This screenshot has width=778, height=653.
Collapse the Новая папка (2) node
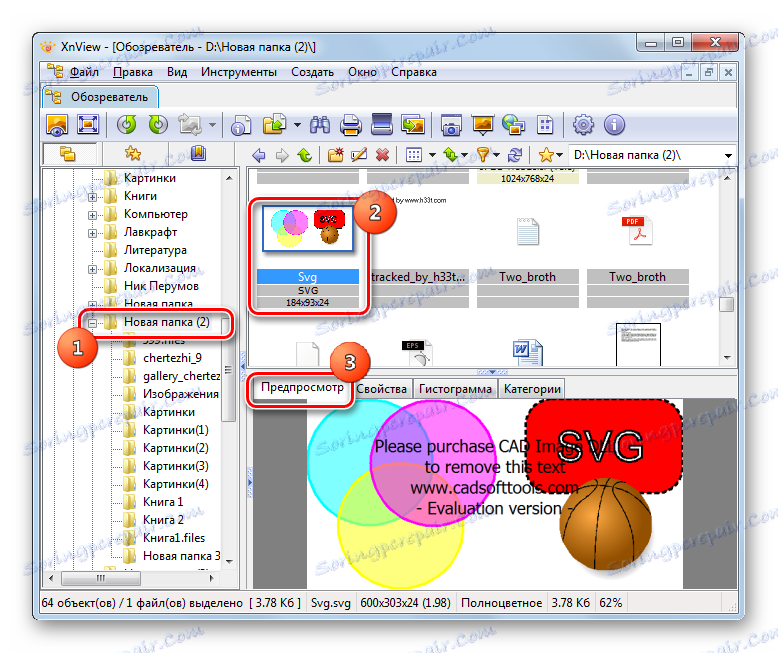92,323
